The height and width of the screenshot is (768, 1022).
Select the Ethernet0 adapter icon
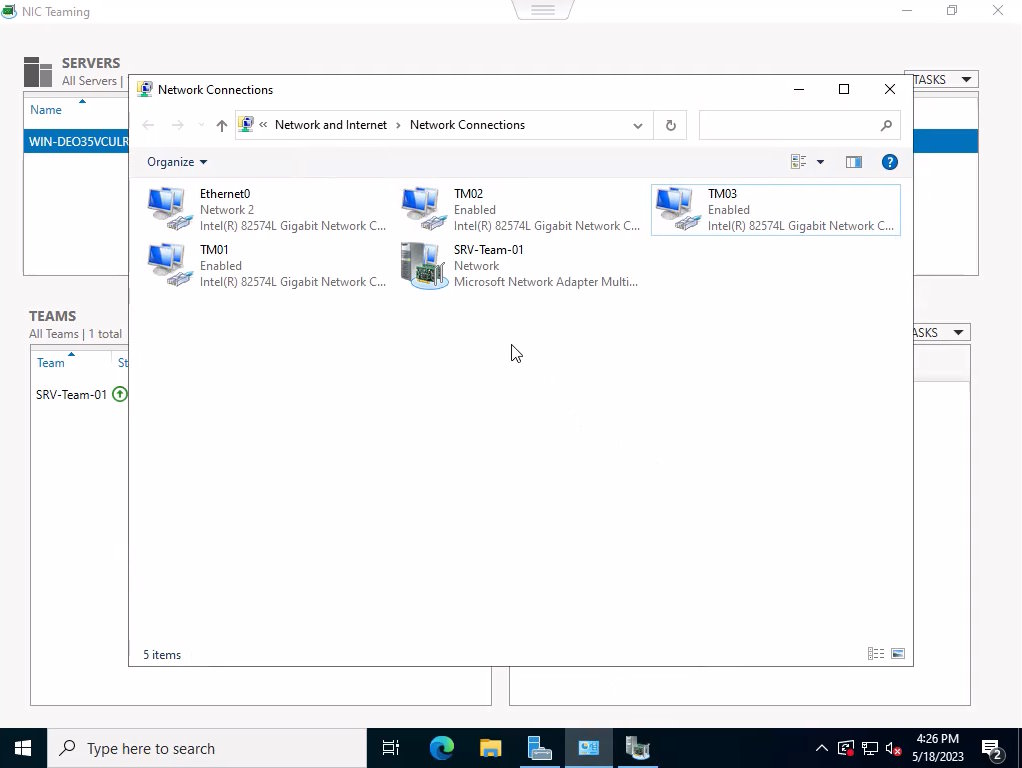pos(169,209)
